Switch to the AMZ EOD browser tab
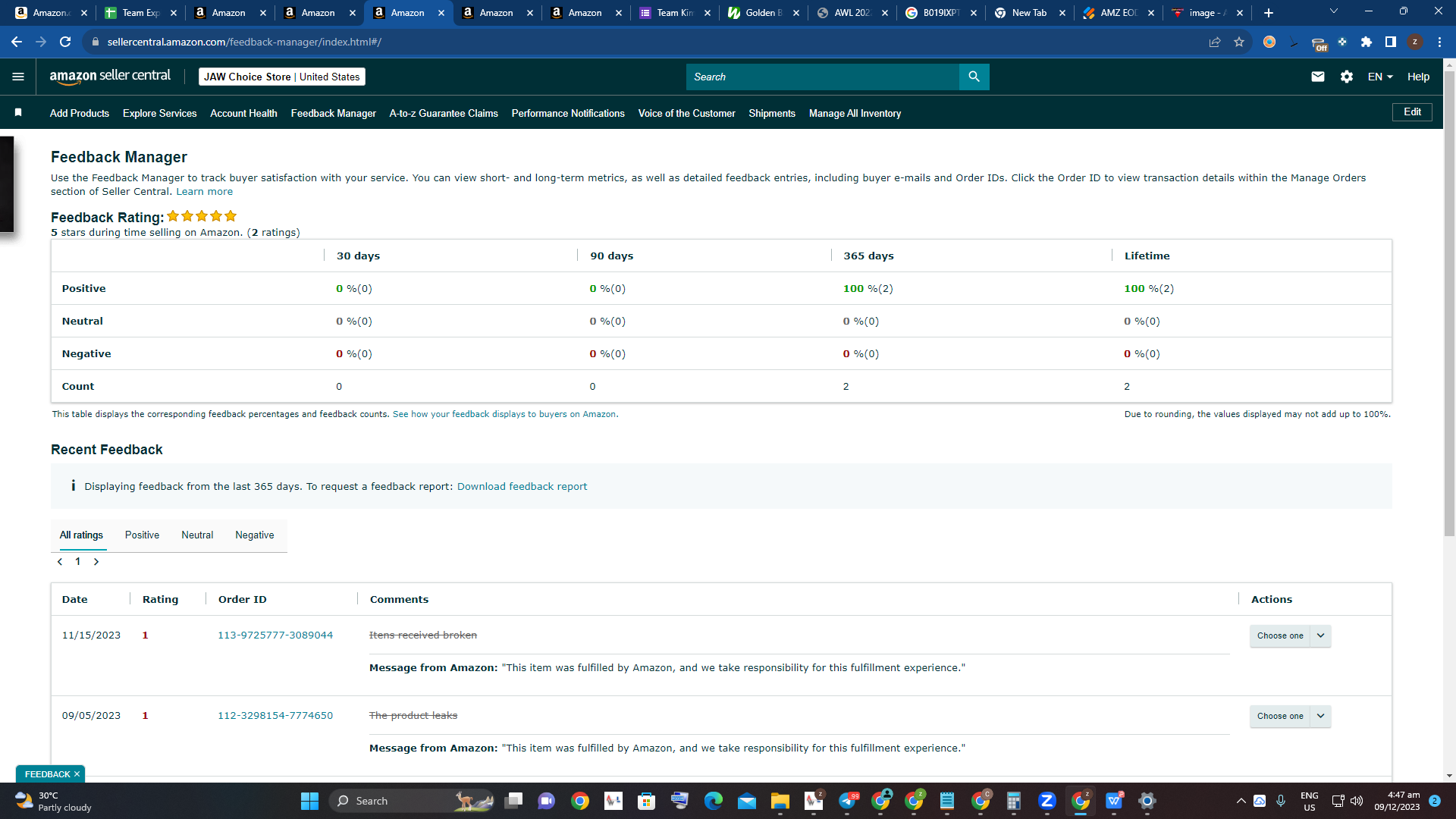The width and height of the screenshot is (1456, 819). (1117, 13)
